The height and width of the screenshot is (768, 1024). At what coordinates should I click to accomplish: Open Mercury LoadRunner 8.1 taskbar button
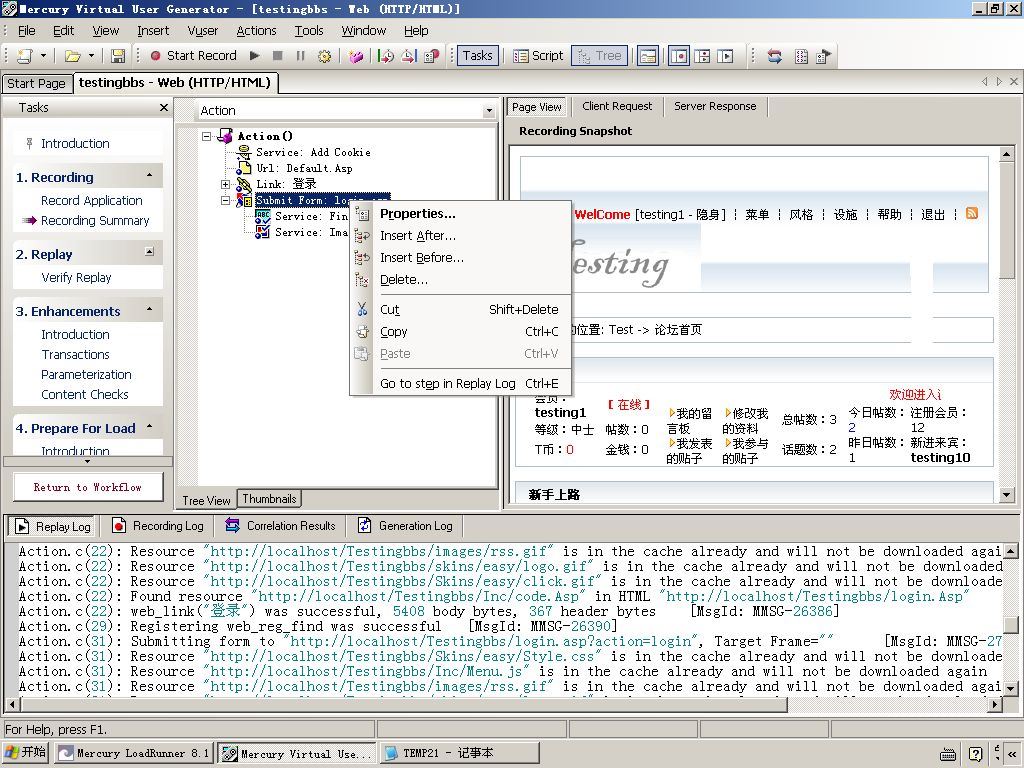click(x=133, y=754)
